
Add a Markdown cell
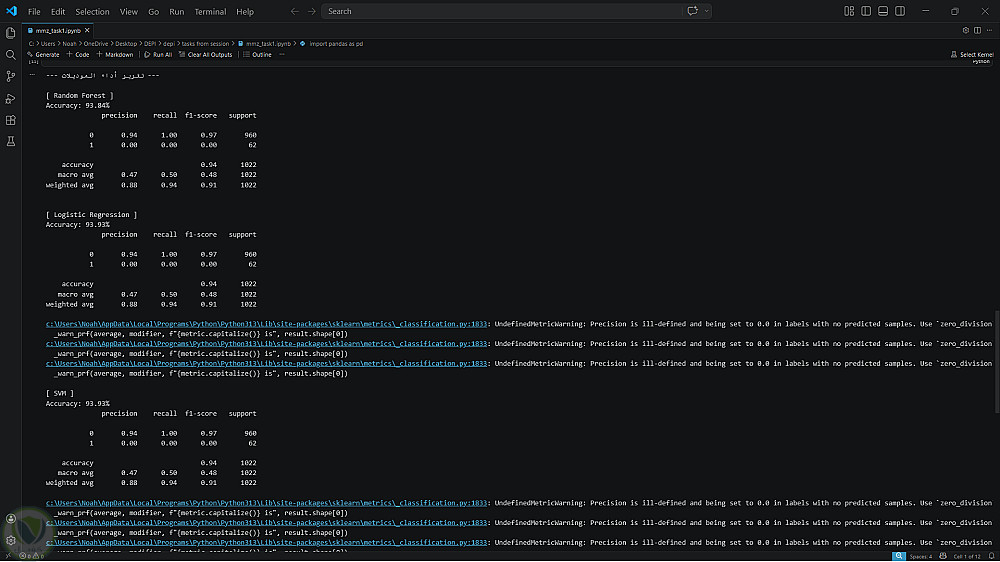115,55
